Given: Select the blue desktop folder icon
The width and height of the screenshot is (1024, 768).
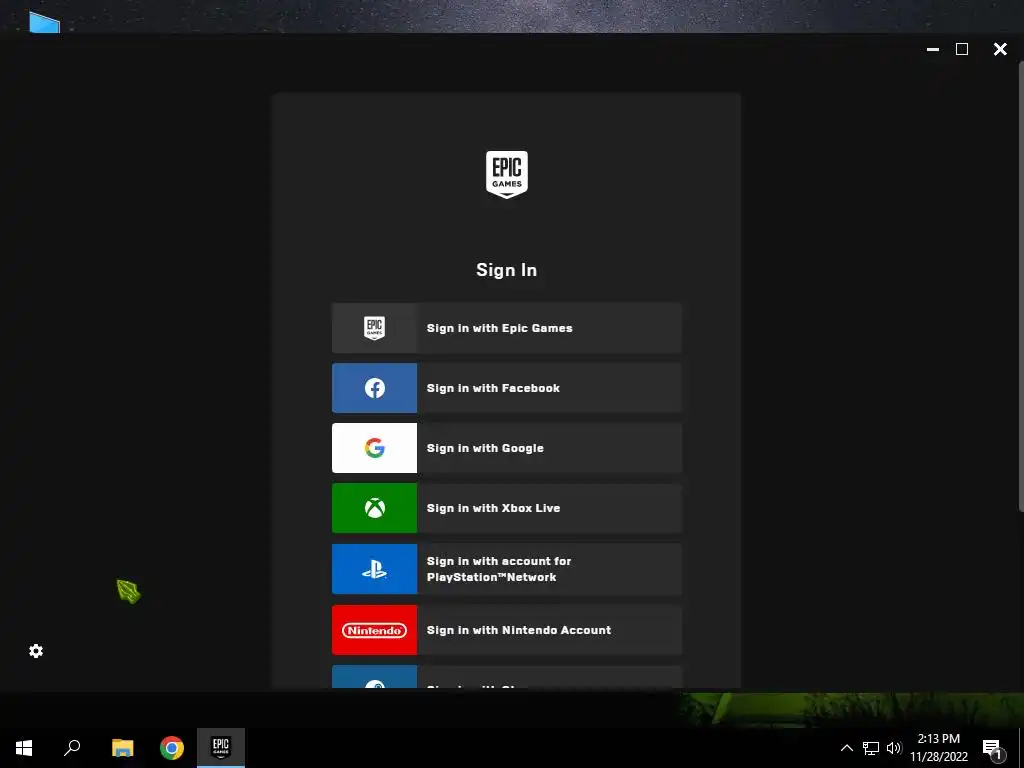Looking at the screenshot, I should coord(44,22).
